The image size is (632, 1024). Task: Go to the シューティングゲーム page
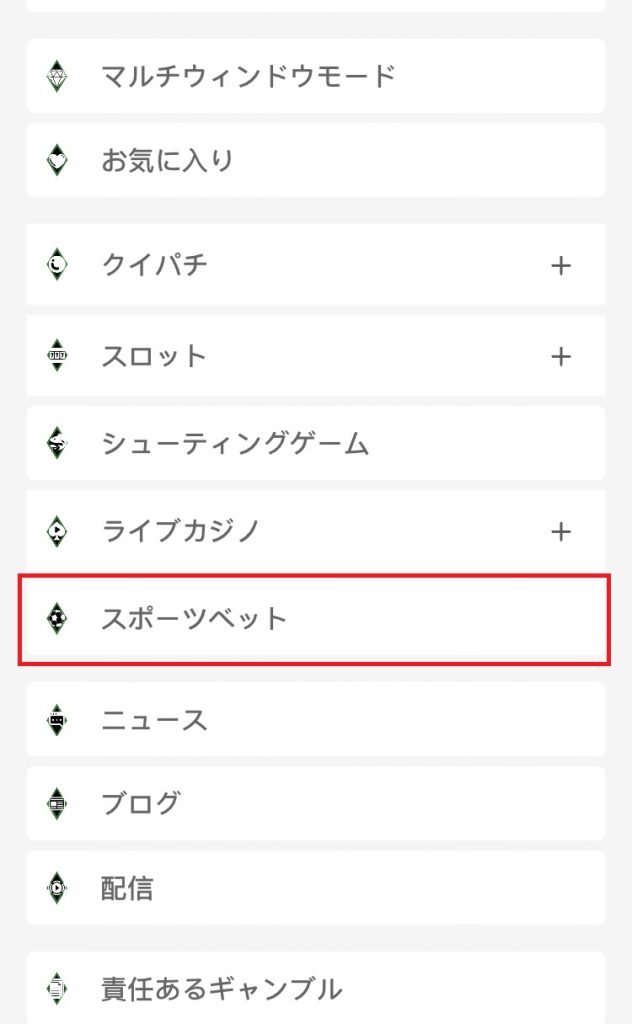(x=235, y=444)
